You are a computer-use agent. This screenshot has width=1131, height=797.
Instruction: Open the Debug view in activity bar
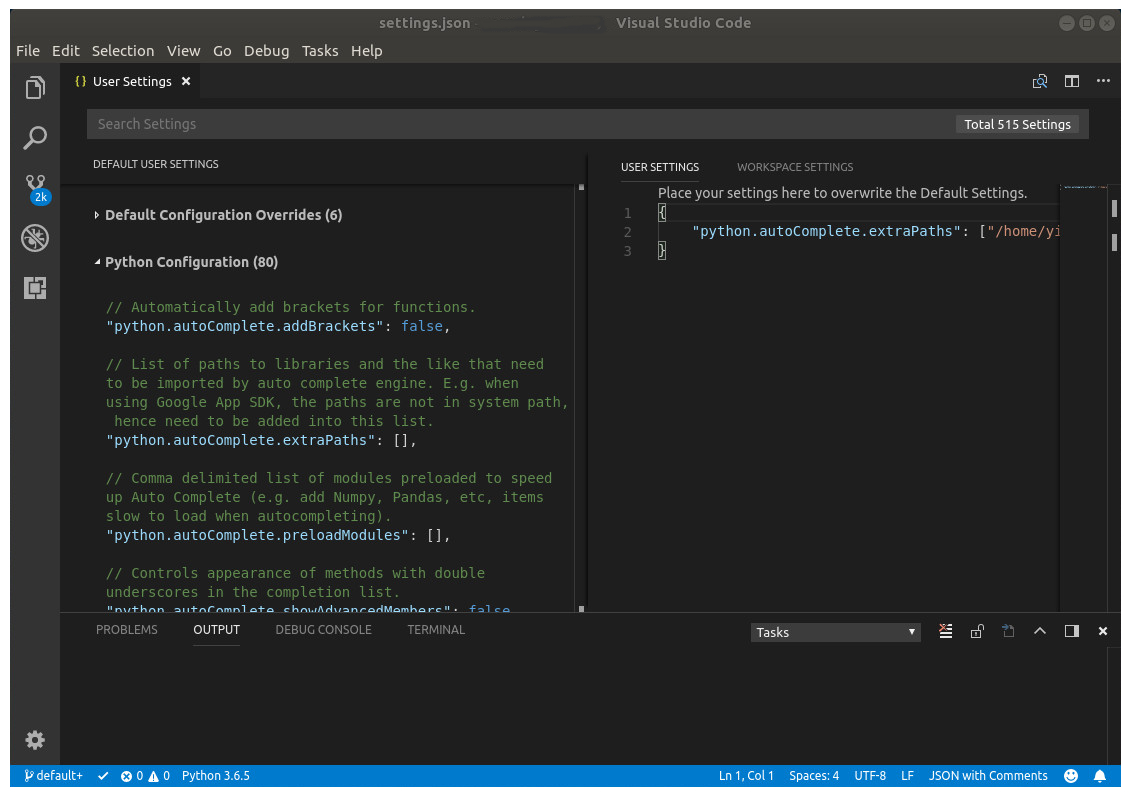pos(35,238)
